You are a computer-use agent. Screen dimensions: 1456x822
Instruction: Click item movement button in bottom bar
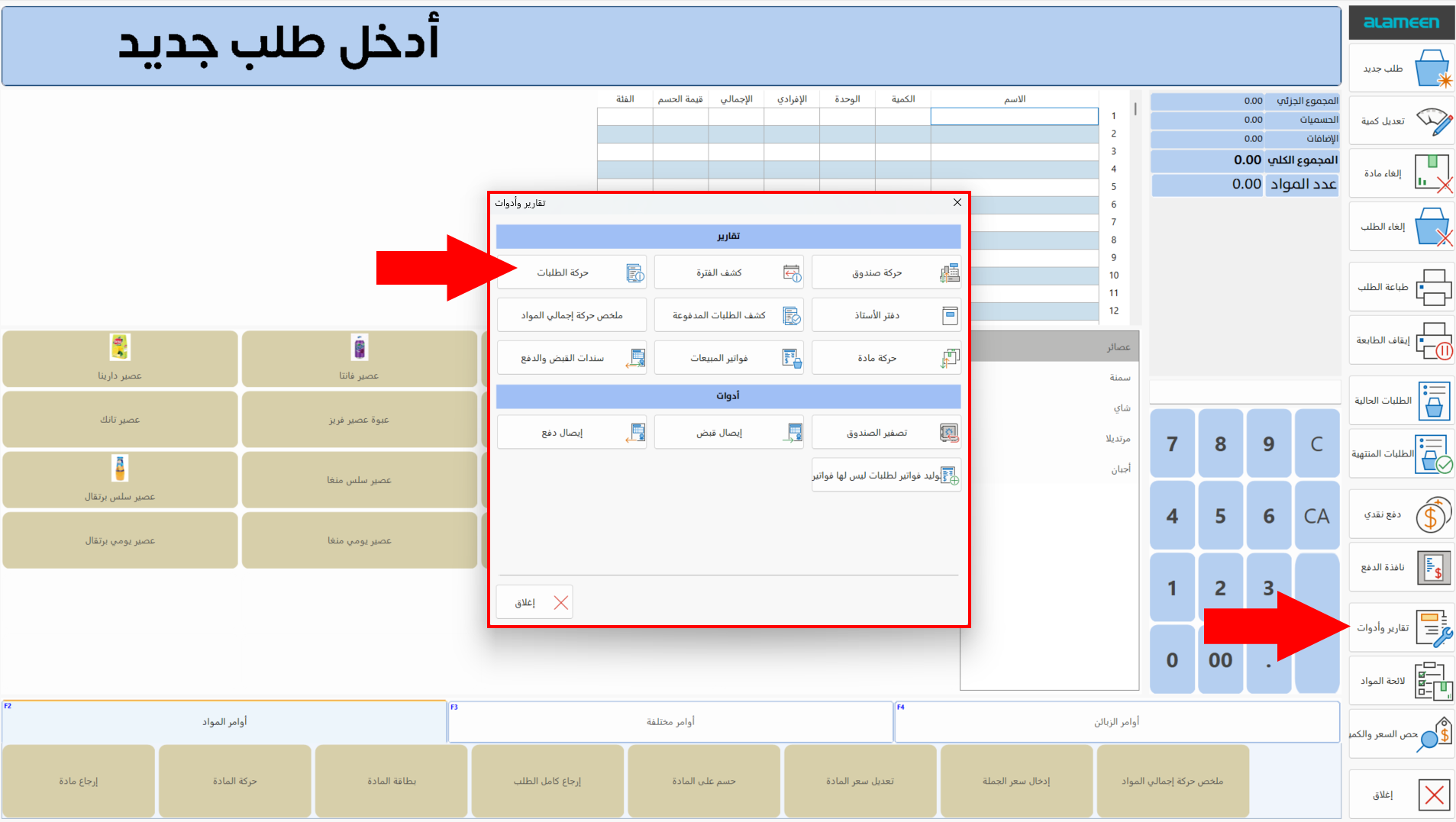pyautogui.click(x=235, y=781)
